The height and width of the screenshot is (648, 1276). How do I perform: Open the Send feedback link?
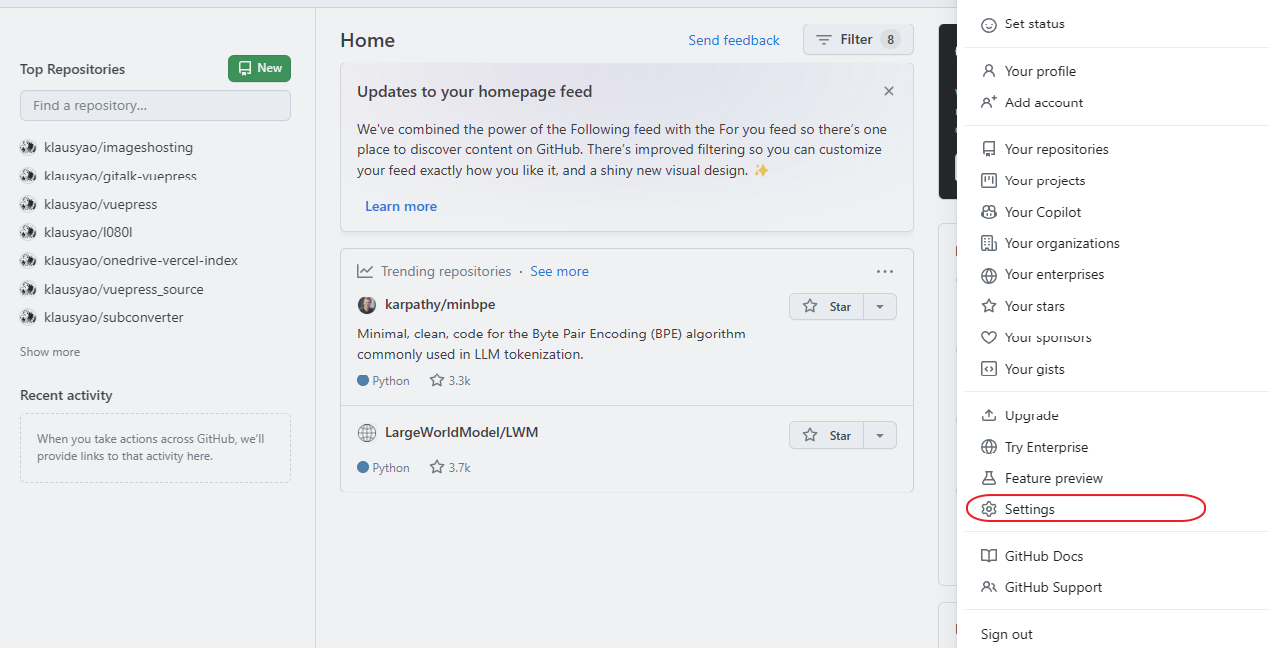(x=734, y=40)
